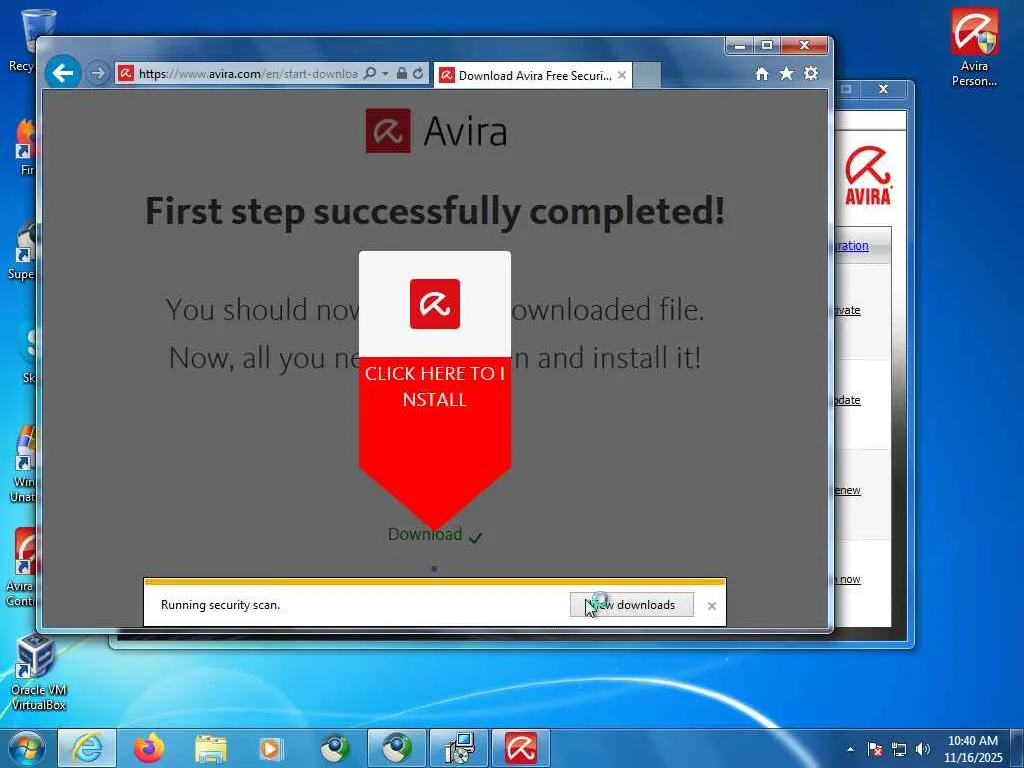Click the Internet Explorer taskbar icon
The height and width of the screenshot is (768, 1024).
(x=87, y=748)
